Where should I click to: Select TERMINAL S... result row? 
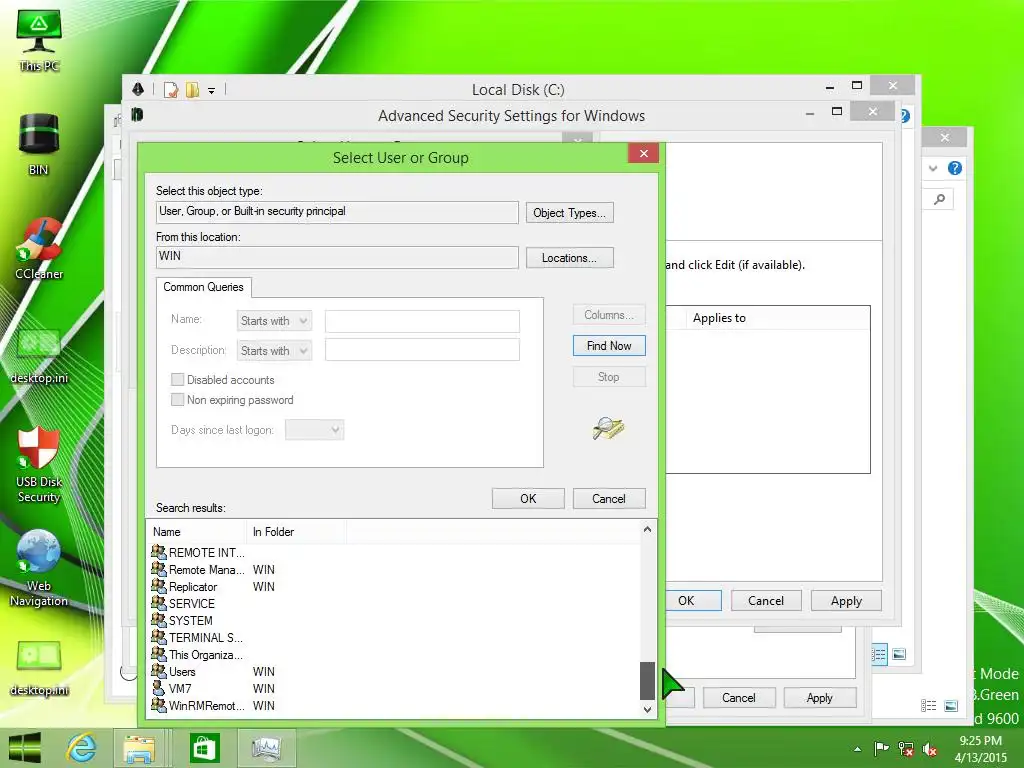tap(197, 637)
